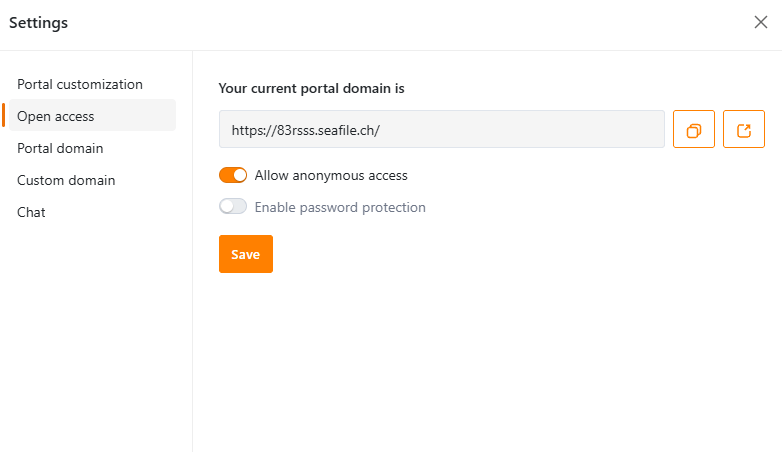Click the orange active marker beside Open access

coord(3,115)
